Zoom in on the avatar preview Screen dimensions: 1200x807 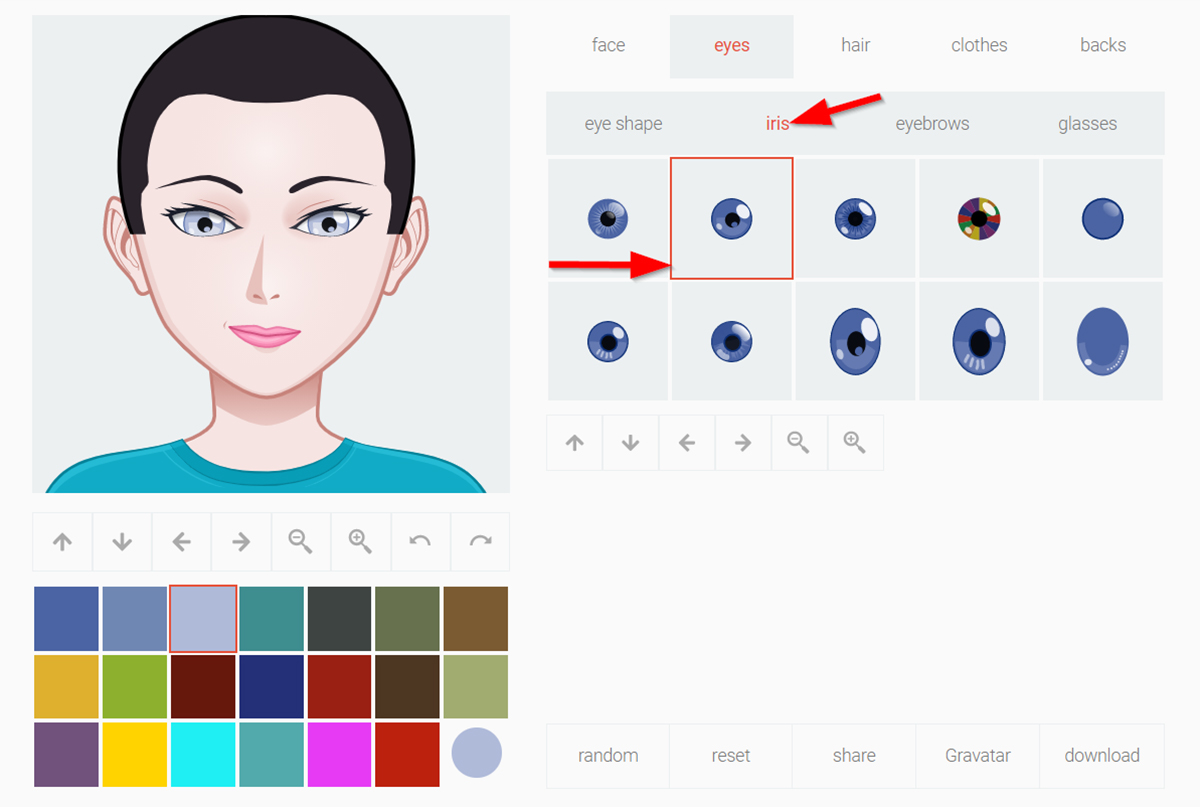pos(361,541)
